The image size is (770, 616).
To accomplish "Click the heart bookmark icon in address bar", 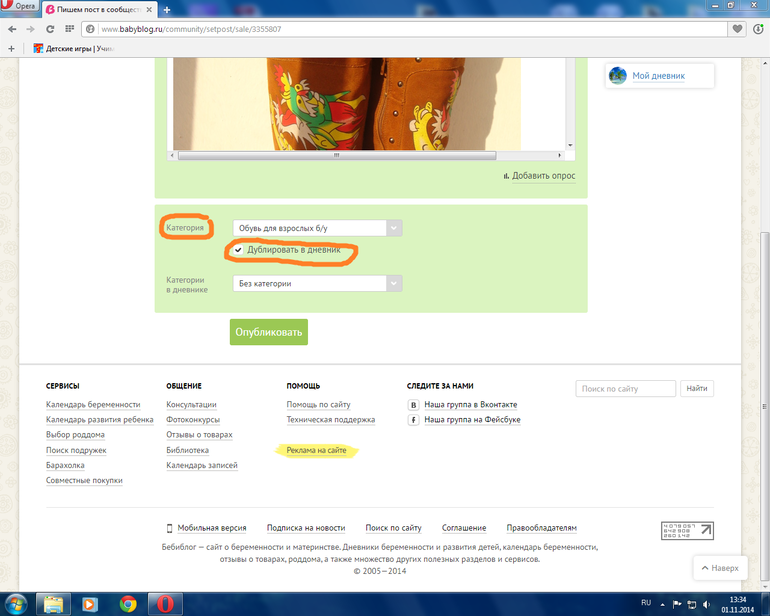I will click(737, 29).
